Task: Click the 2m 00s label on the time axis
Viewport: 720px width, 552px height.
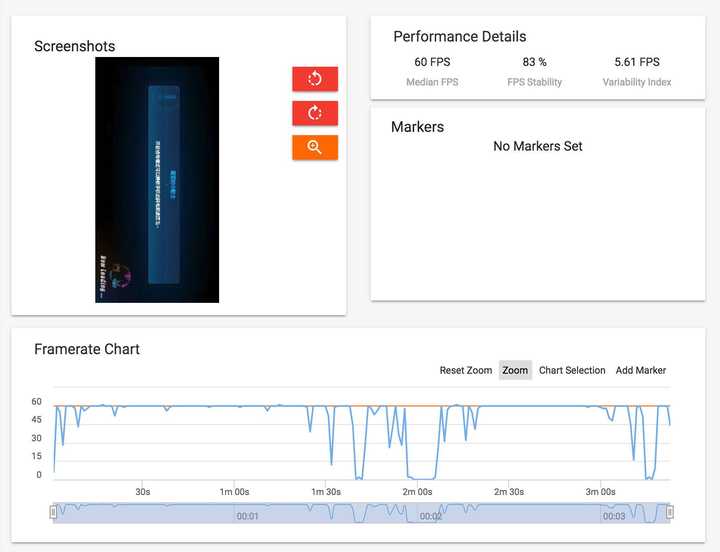Action: pyautogui.click(x=417, y=492)
